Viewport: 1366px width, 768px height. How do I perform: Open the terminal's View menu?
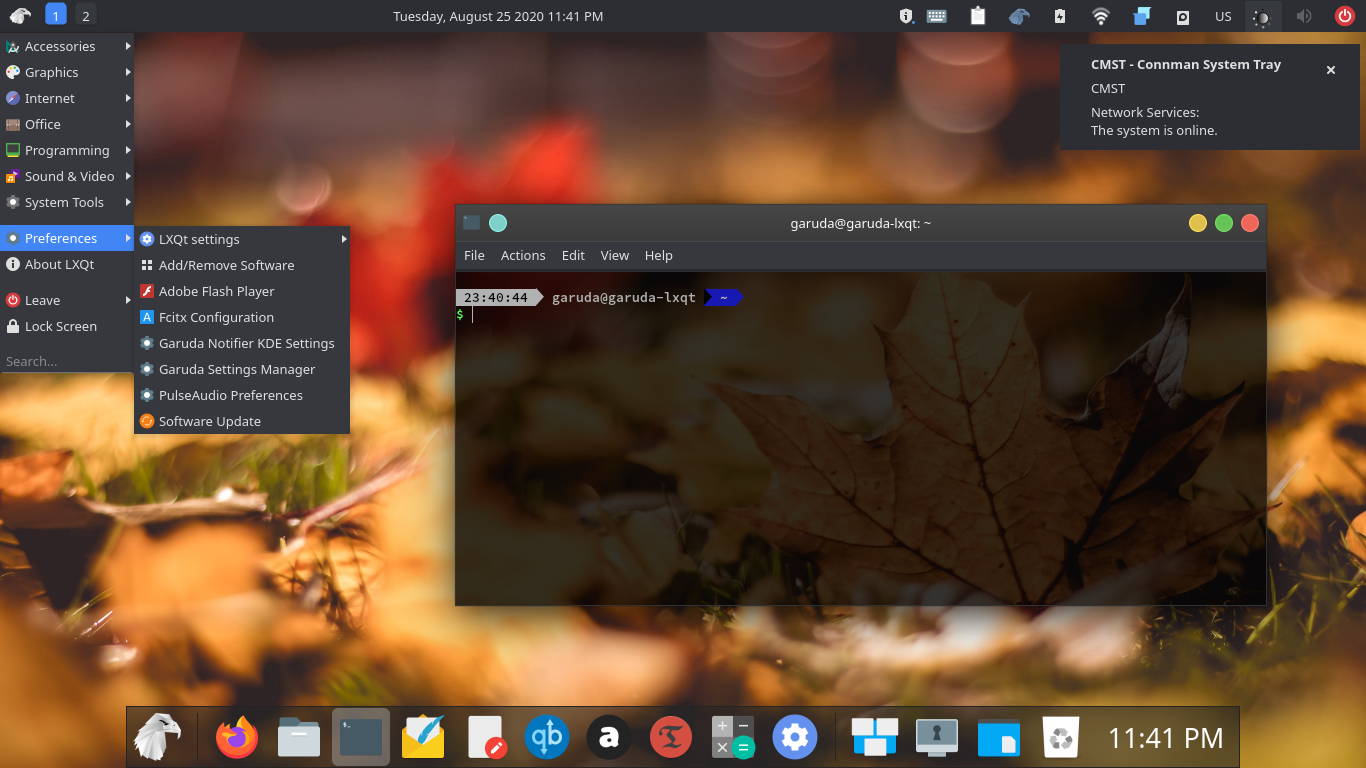[615, 255]
